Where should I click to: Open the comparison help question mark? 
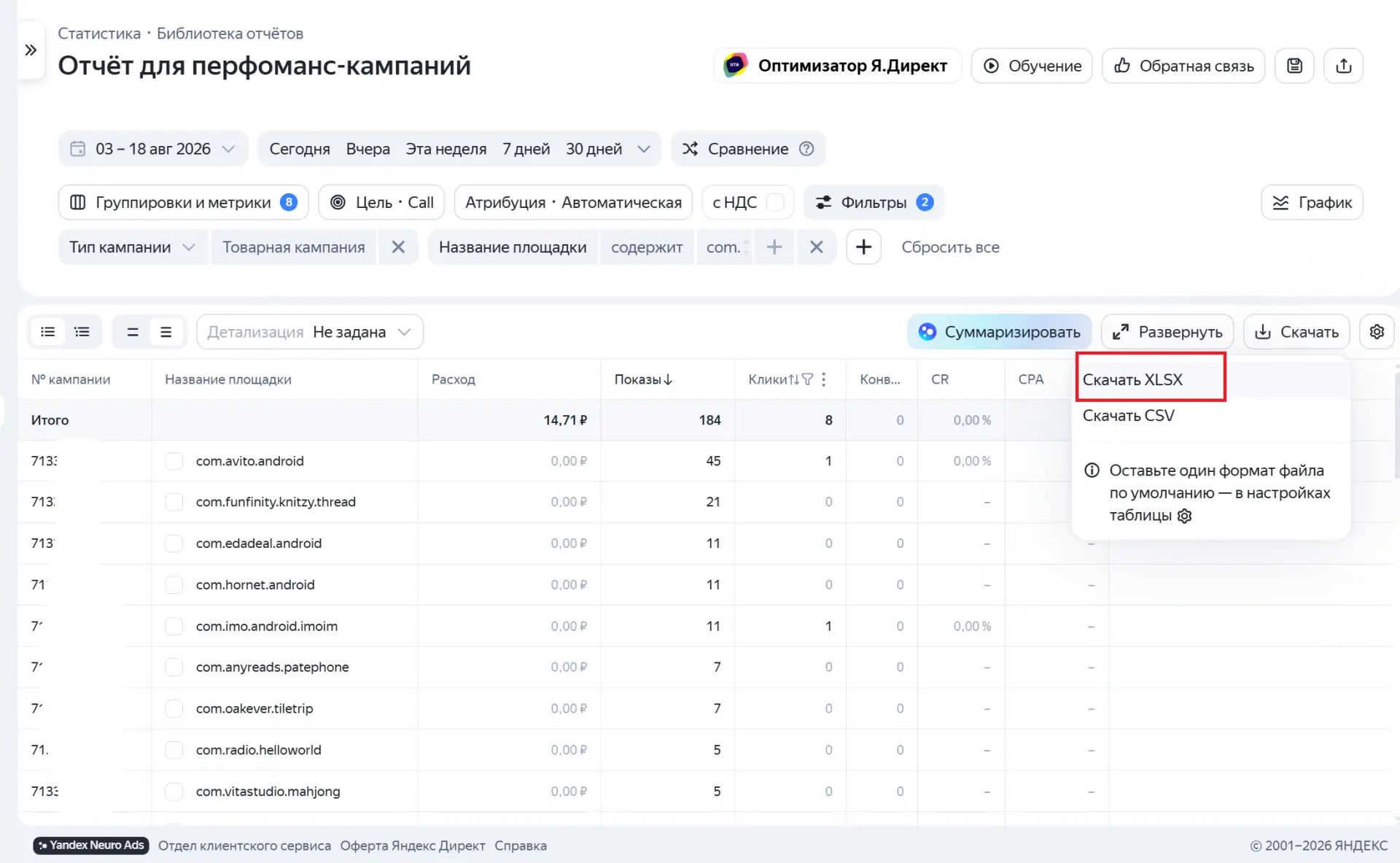(806, 149)
